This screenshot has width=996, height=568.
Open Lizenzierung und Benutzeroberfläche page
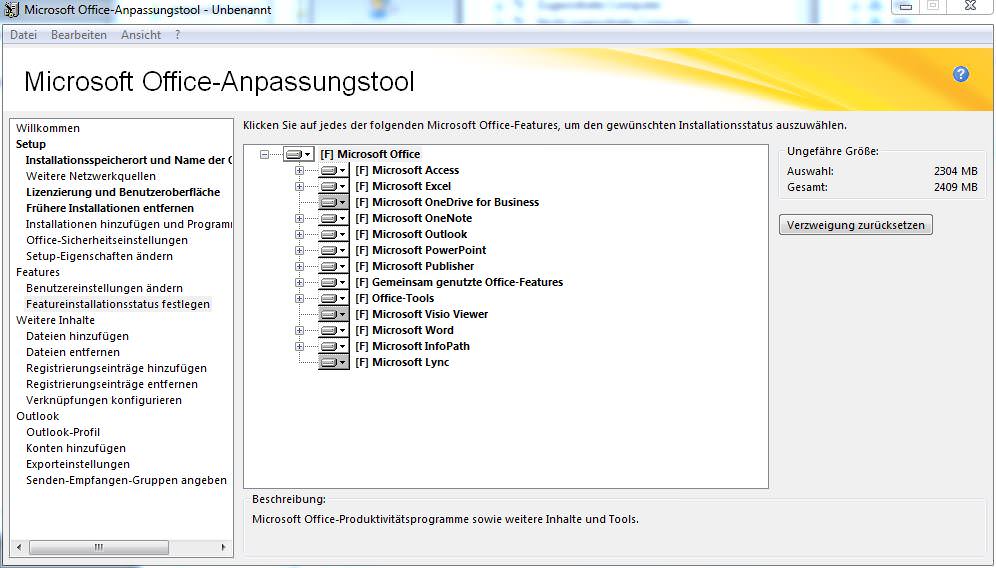123,192
